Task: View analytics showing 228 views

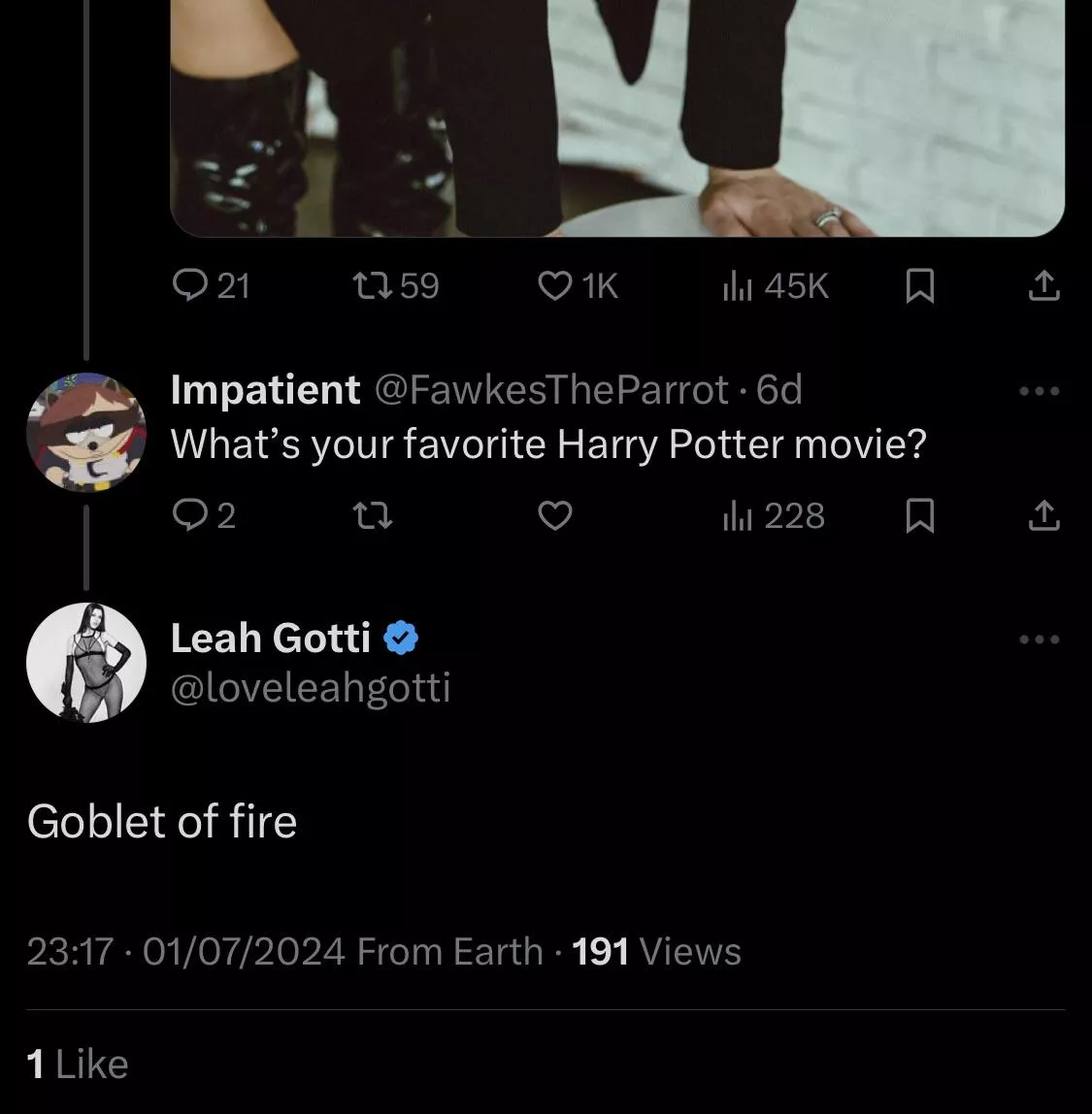Action: [x=775, y=515]
